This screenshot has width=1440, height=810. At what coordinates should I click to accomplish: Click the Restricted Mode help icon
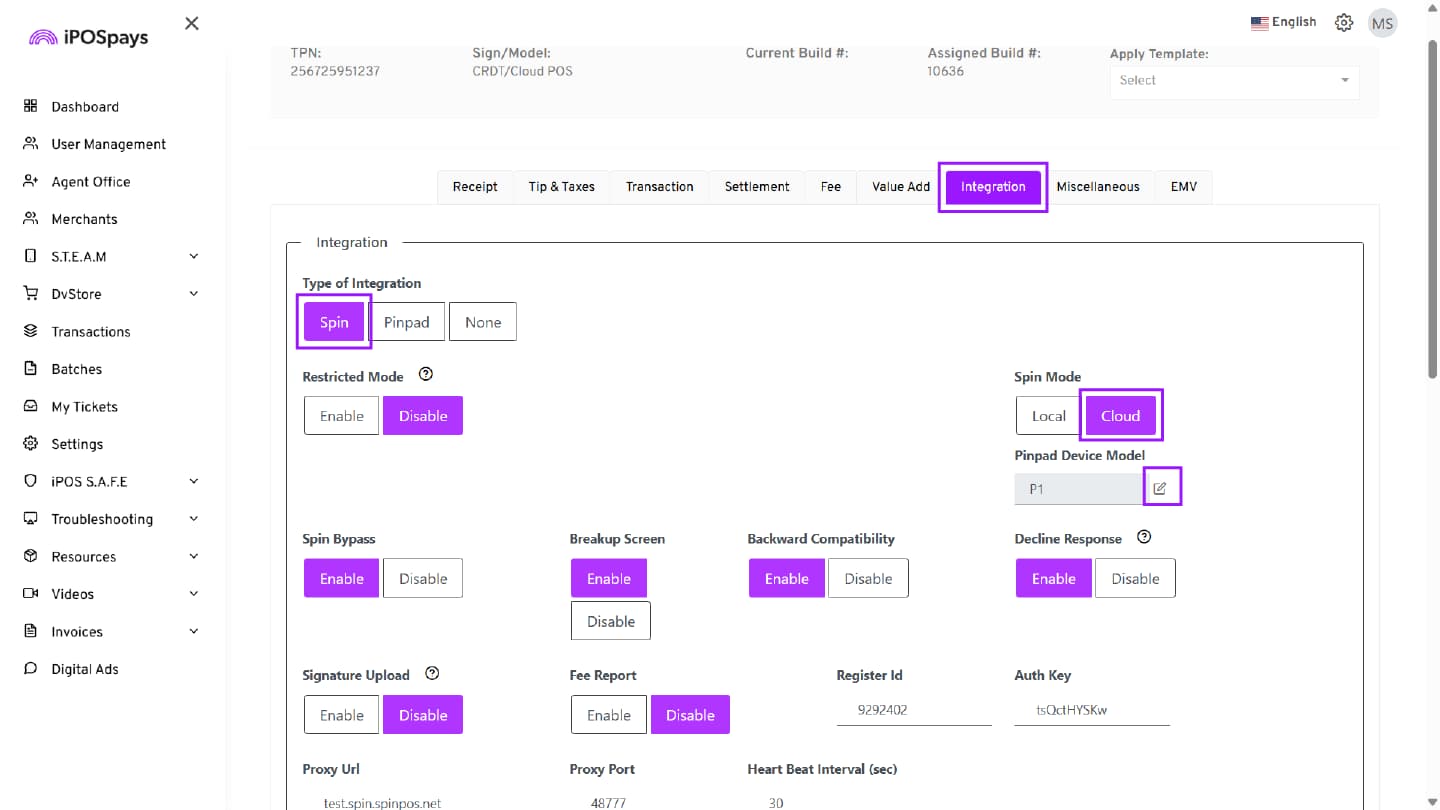[426, 375]
